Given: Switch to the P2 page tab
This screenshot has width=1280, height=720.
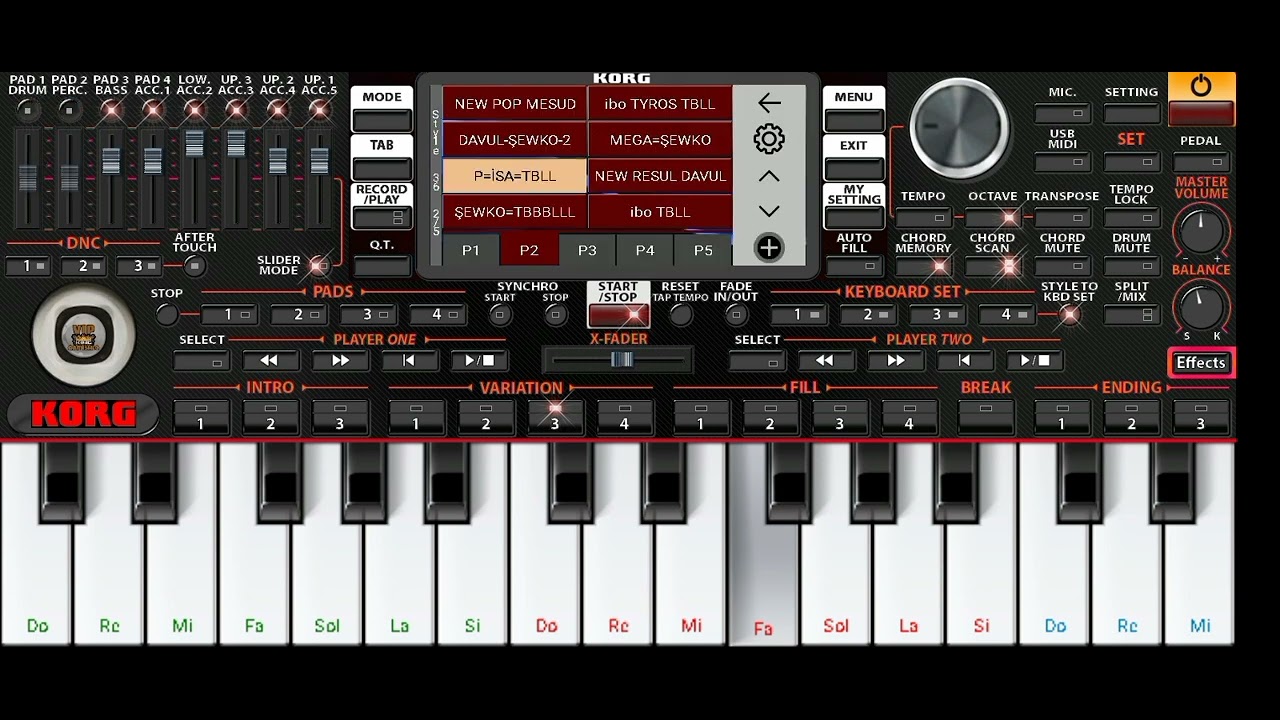Looking at the screenshot, I should pyautogui.click(x=529, y=250).
